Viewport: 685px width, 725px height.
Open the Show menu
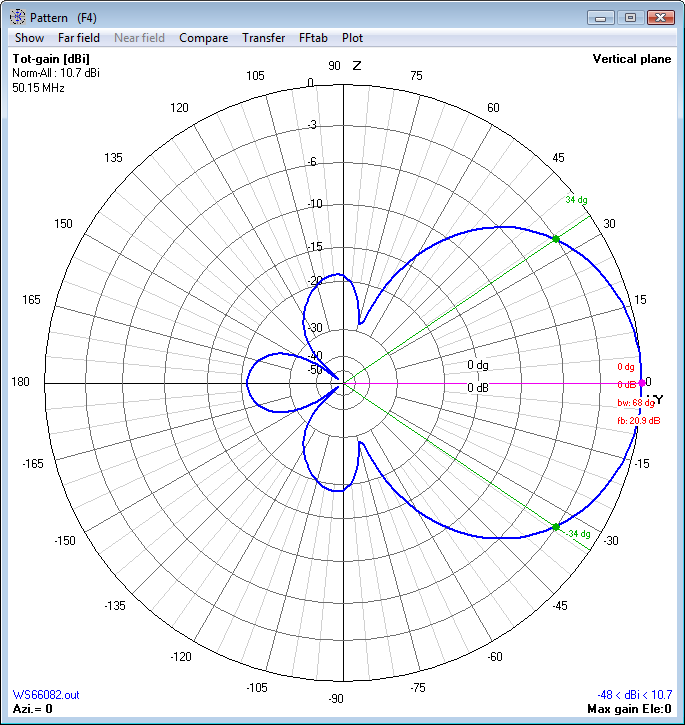(x=30, y=38)
